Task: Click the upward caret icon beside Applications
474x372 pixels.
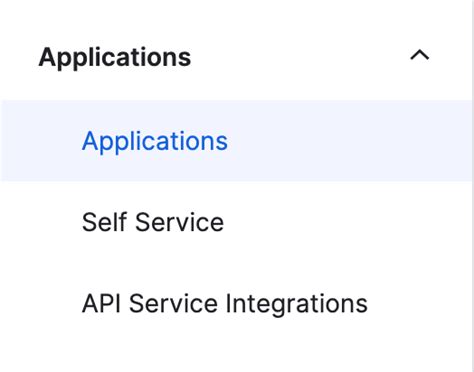Action: [x=420, y=55]
